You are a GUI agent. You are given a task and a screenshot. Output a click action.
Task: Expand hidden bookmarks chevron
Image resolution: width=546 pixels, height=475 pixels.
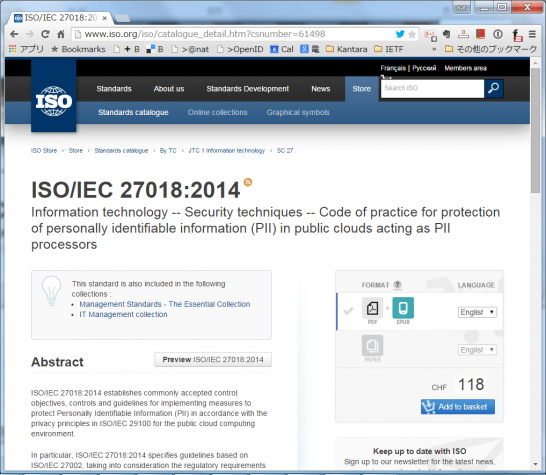[434, 49]
